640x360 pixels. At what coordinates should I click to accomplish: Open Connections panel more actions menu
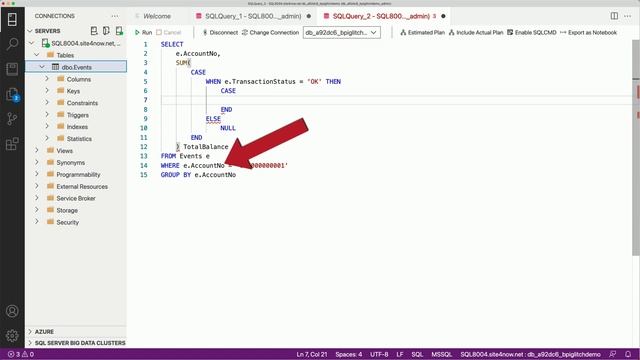click(115, 16)
